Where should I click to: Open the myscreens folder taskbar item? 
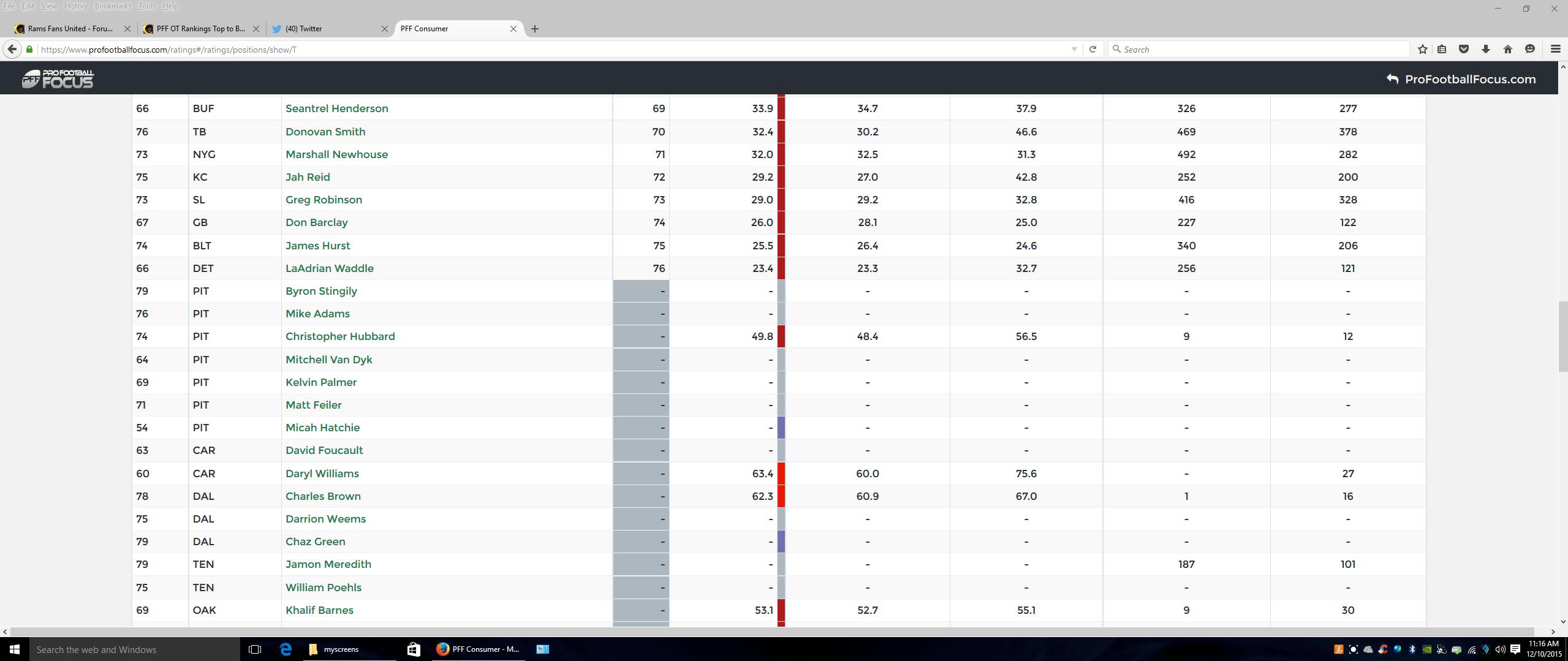pyautogui.click(x=349, y=649)
